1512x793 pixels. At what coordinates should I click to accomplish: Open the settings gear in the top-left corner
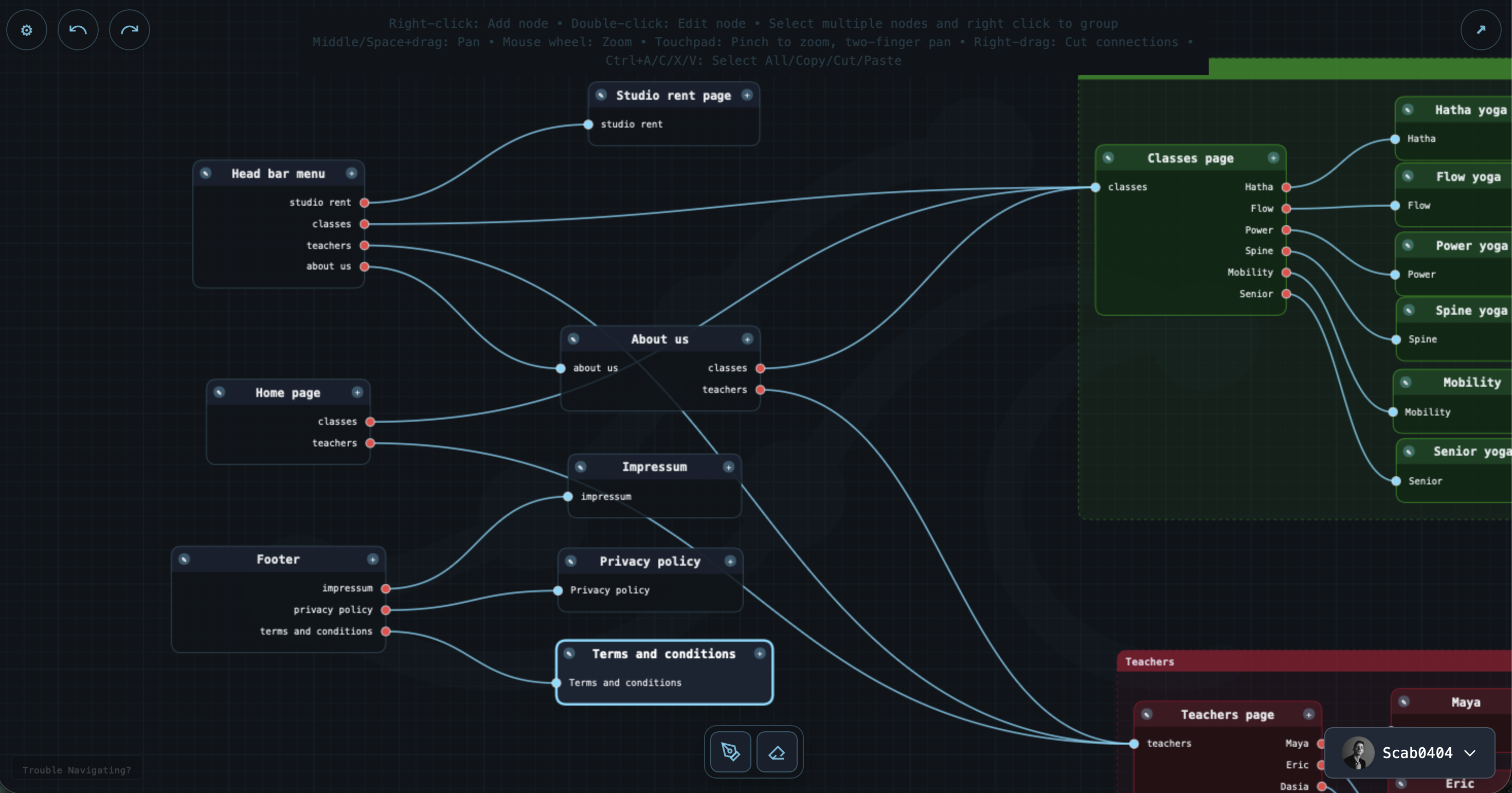(26, 29)
